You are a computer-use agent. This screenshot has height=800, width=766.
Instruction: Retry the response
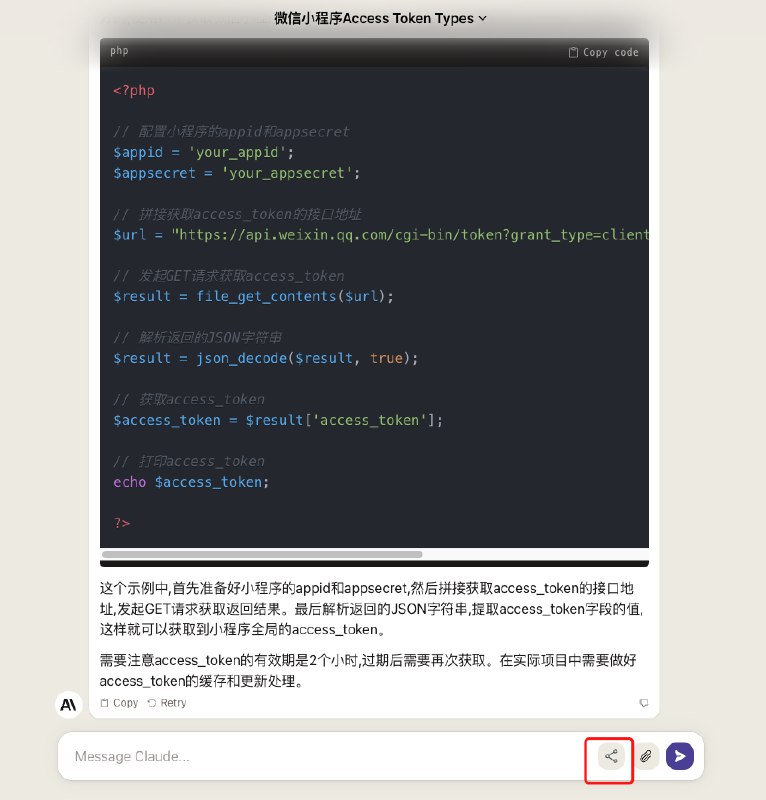[167, 703]
